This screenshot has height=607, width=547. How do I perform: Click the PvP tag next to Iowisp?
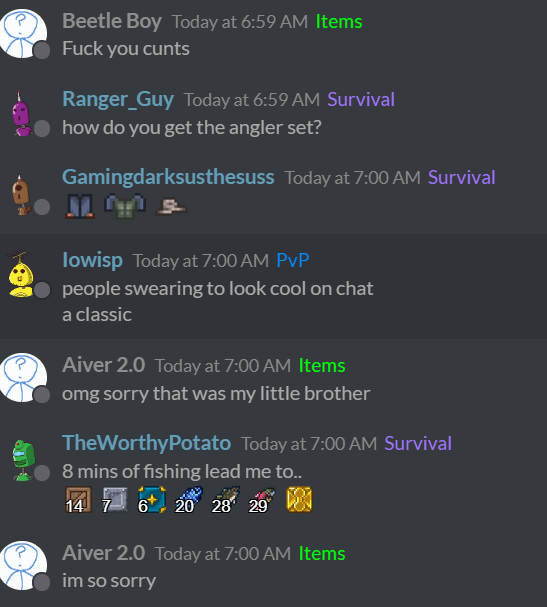coord(293,260)
